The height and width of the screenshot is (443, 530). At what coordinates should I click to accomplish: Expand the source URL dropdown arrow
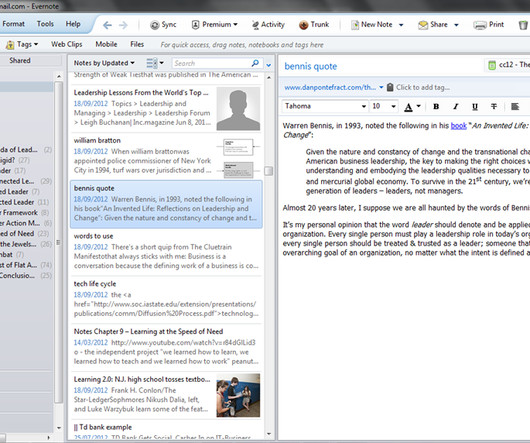[381, 87]
